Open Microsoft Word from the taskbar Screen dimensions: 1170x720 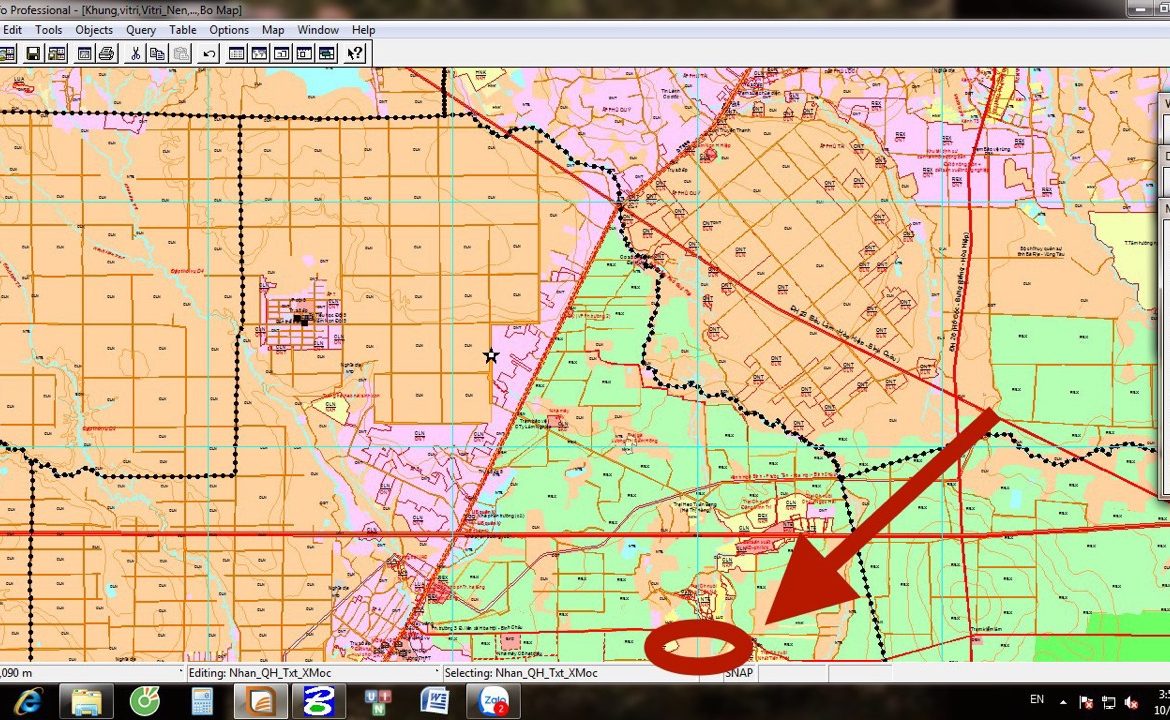[x=435, y=701]
